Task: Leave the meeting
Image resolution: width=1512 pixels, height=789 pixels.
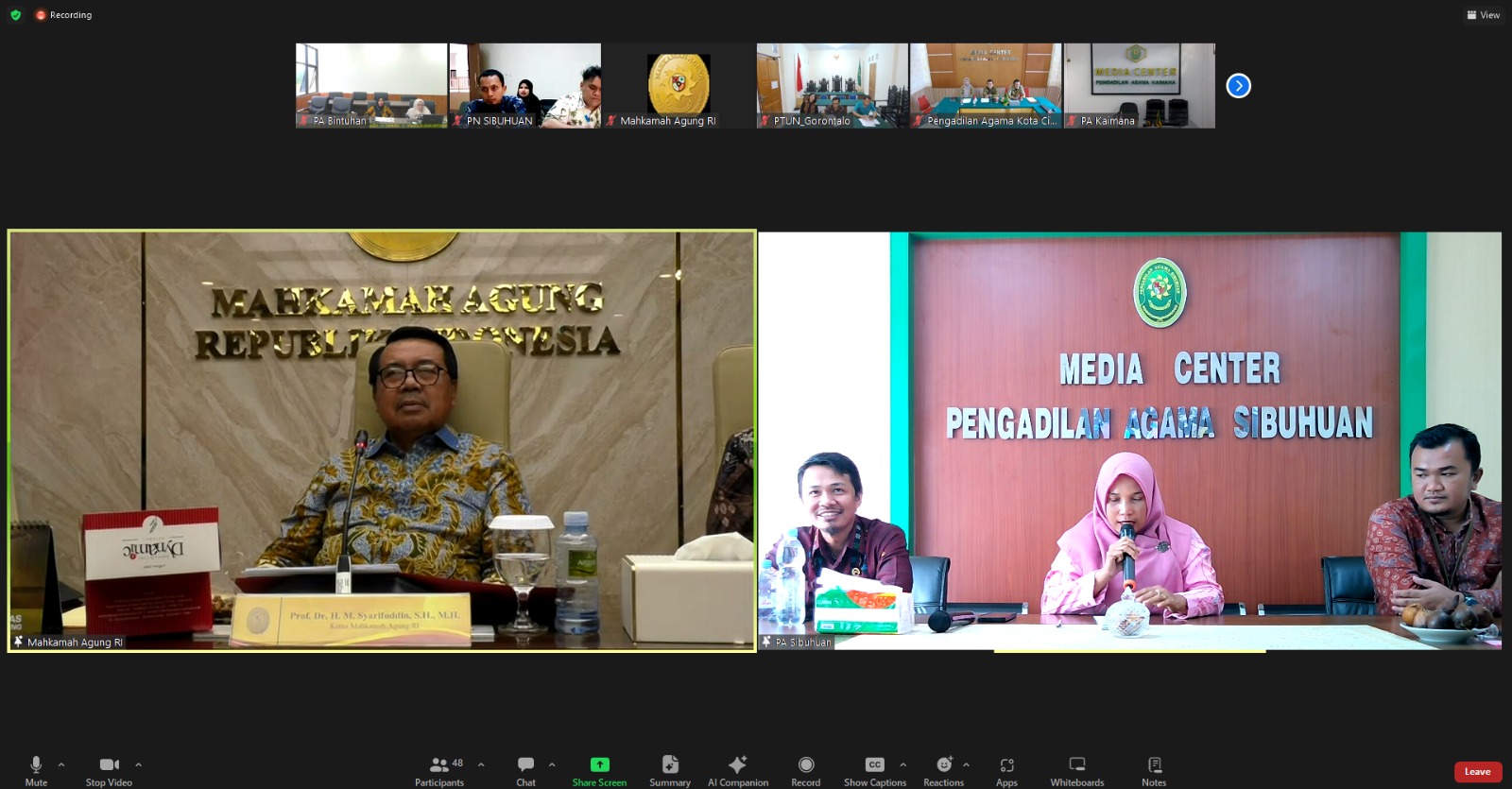Action: tap(1478, 772)
